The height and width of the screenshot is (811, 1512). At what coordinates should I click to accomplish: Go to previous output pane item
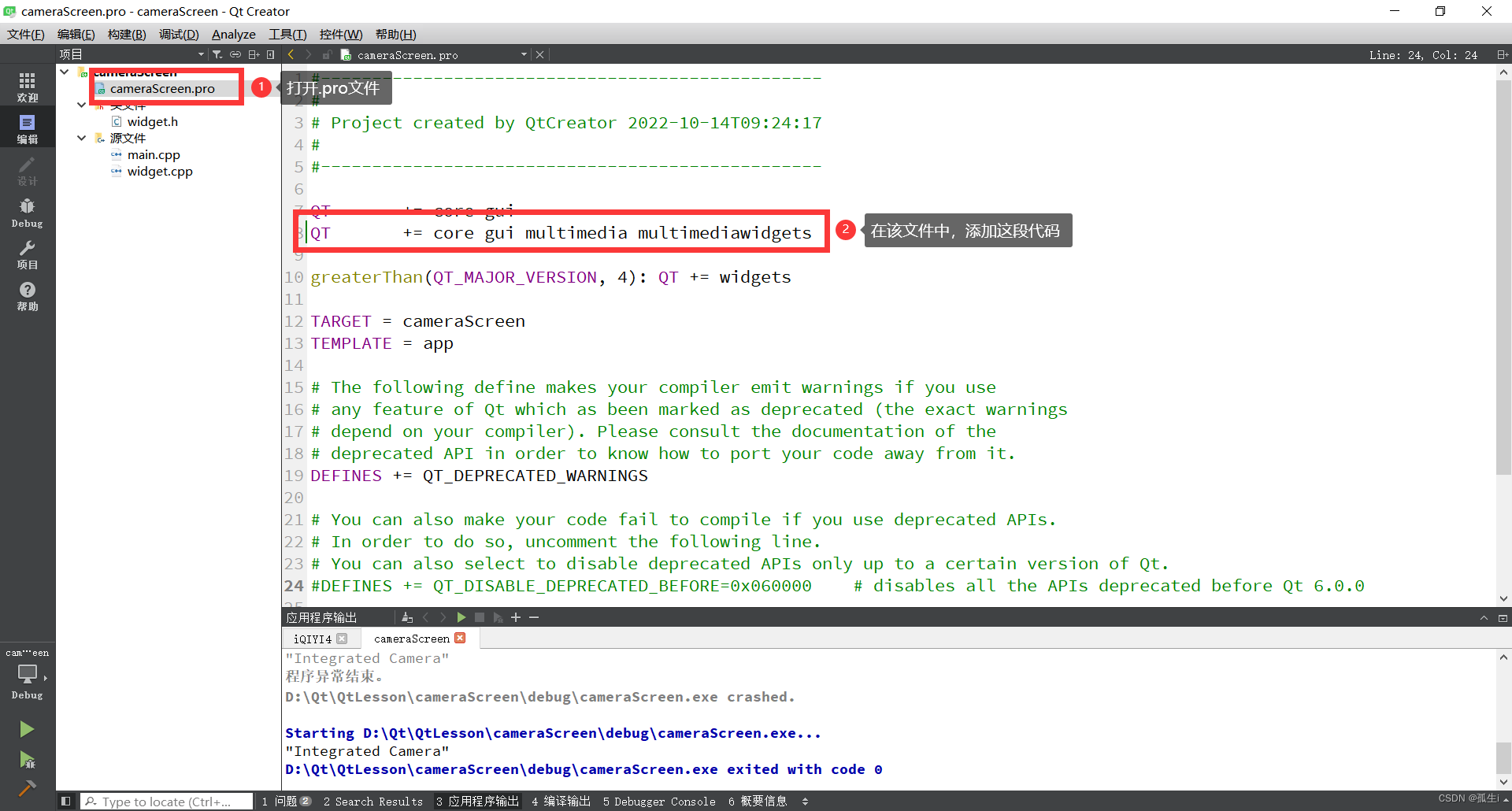(x=426, y=617)
